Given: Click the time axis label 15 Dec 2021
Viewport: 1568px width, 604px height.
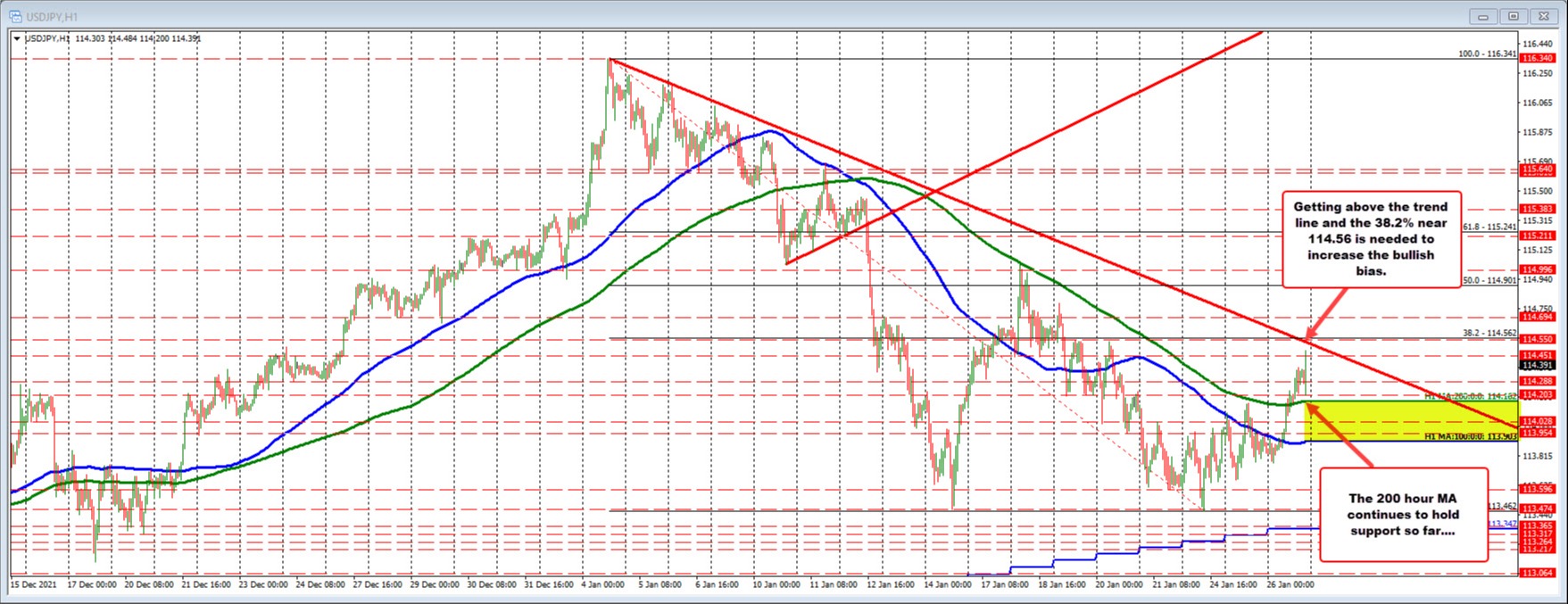Looking at the screenshot, I should tap(32, 584).
